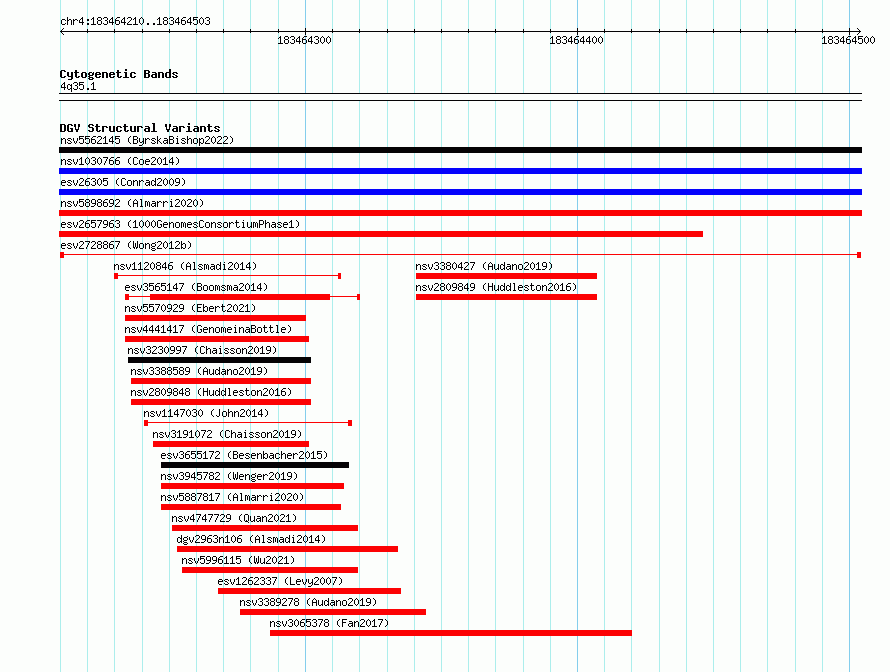
Task: Open esv2657963 (1000GenomesConsortiumPhase1) label
Action: (180, 224)
